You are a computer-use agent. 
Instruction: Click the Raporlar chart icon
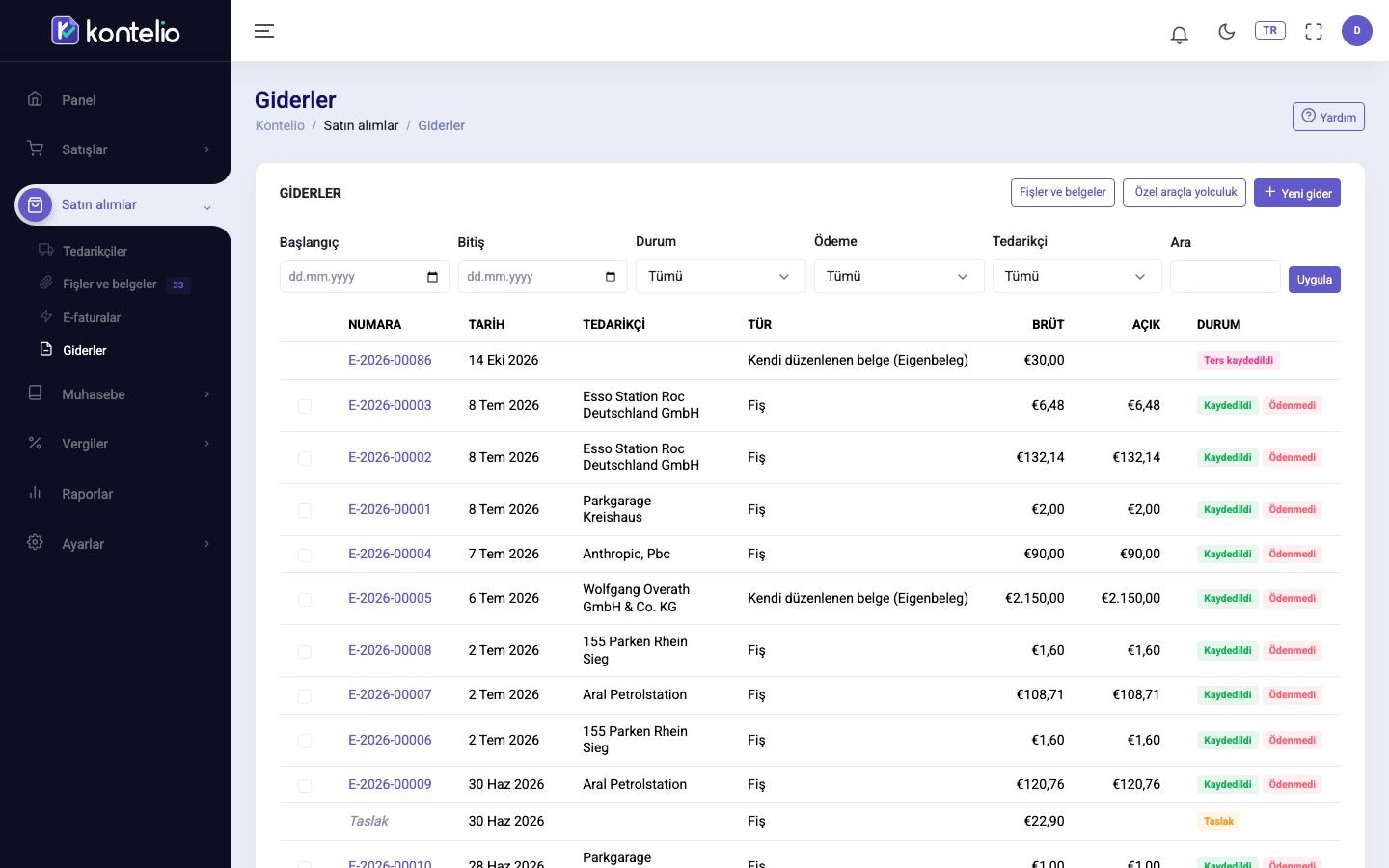point(35,493)
